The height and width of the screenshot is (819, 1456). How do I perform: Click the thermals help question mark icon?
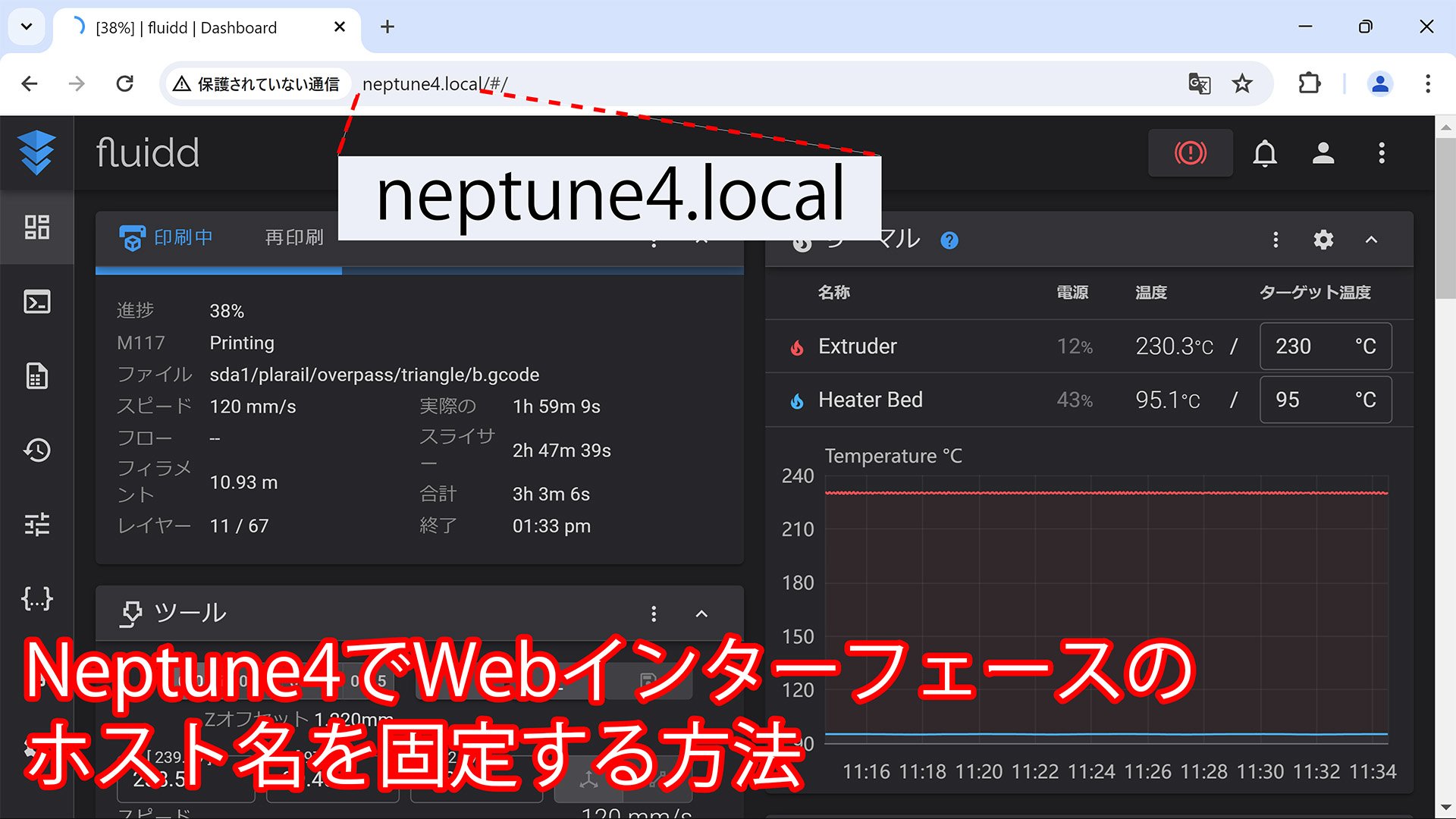coord(949,240)
